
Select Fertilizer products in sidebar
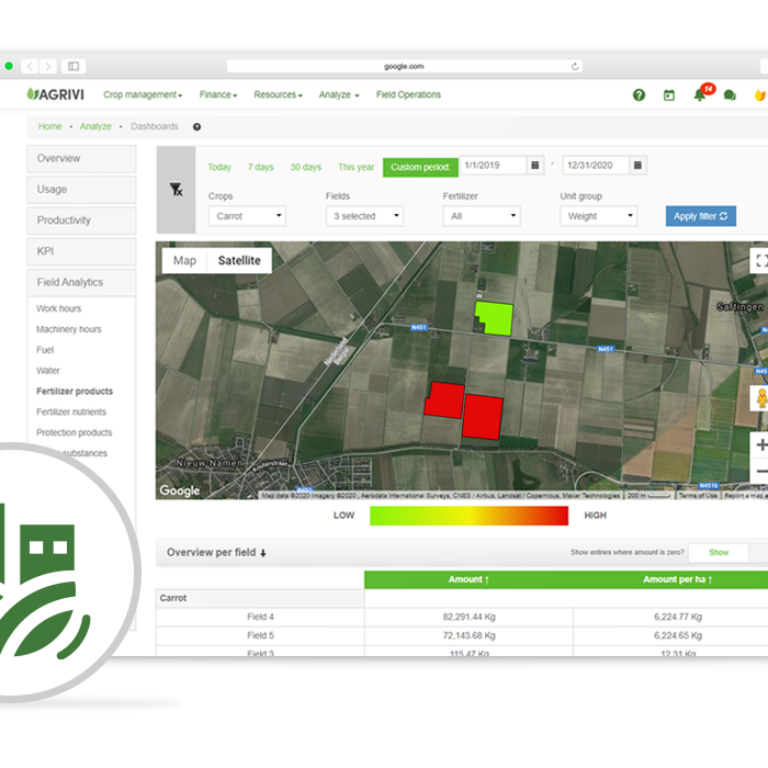(x=74, y=391)
